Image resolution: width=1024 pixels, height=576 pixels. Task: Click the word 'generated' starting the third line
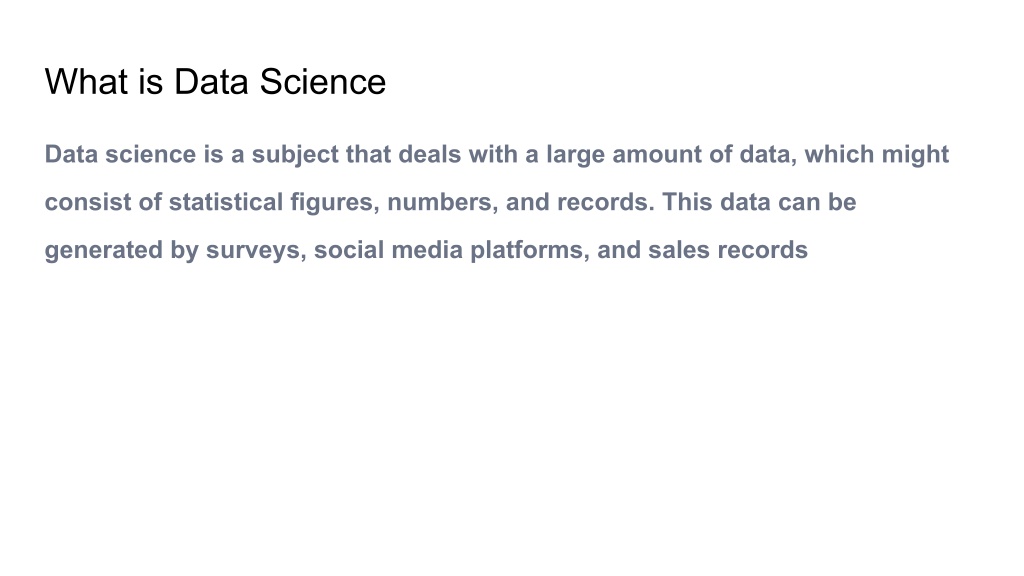coord(104,251)
